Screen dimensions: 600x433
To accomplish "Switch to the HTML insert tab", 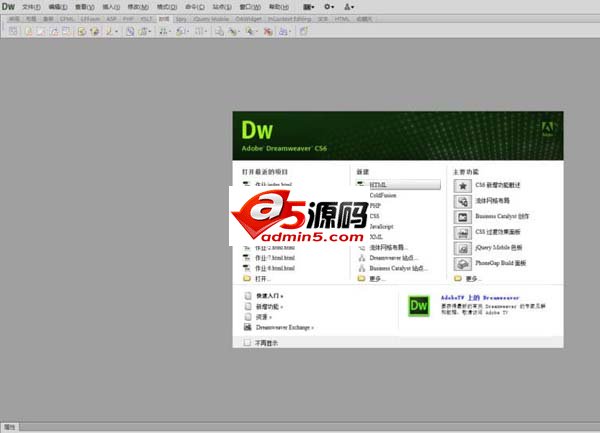I will point(342,19).
